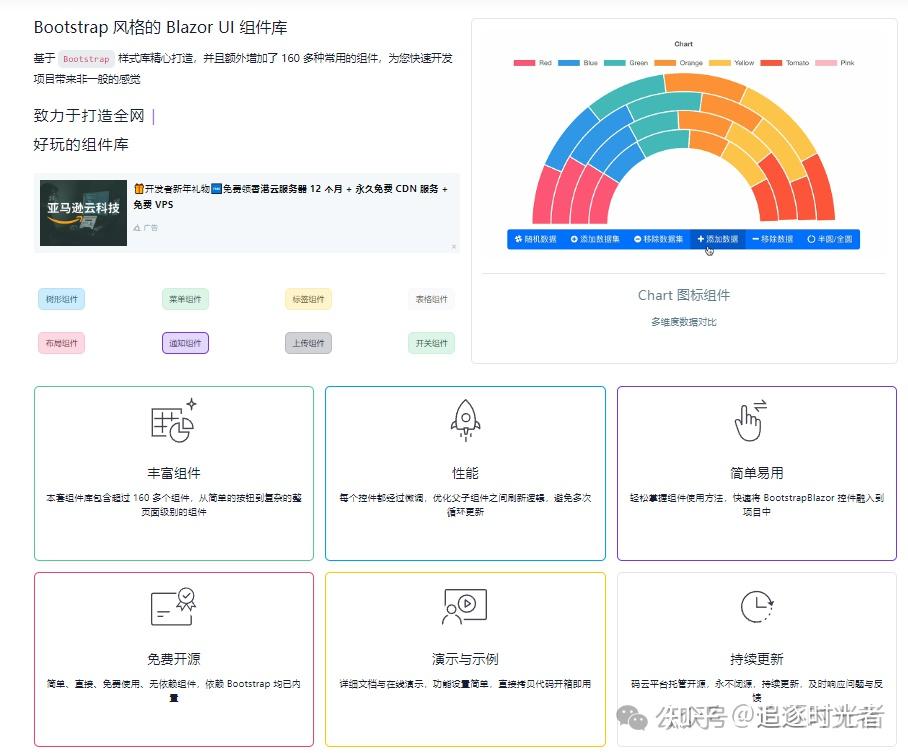Select the 开关组件 tag

pyautogui.click(x=431, y=342)
